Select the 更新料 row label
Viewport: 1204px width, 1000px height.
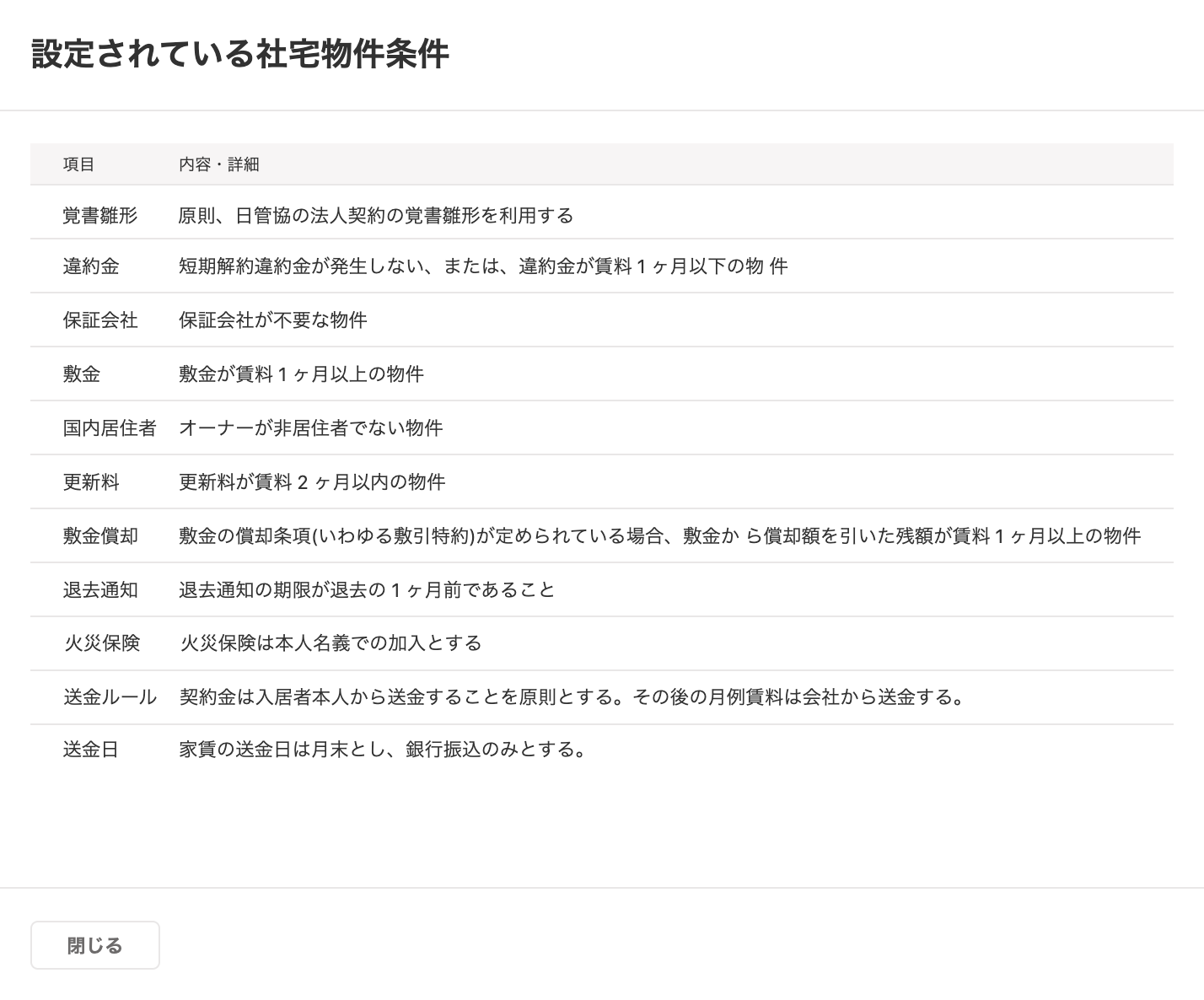point(91,482)
